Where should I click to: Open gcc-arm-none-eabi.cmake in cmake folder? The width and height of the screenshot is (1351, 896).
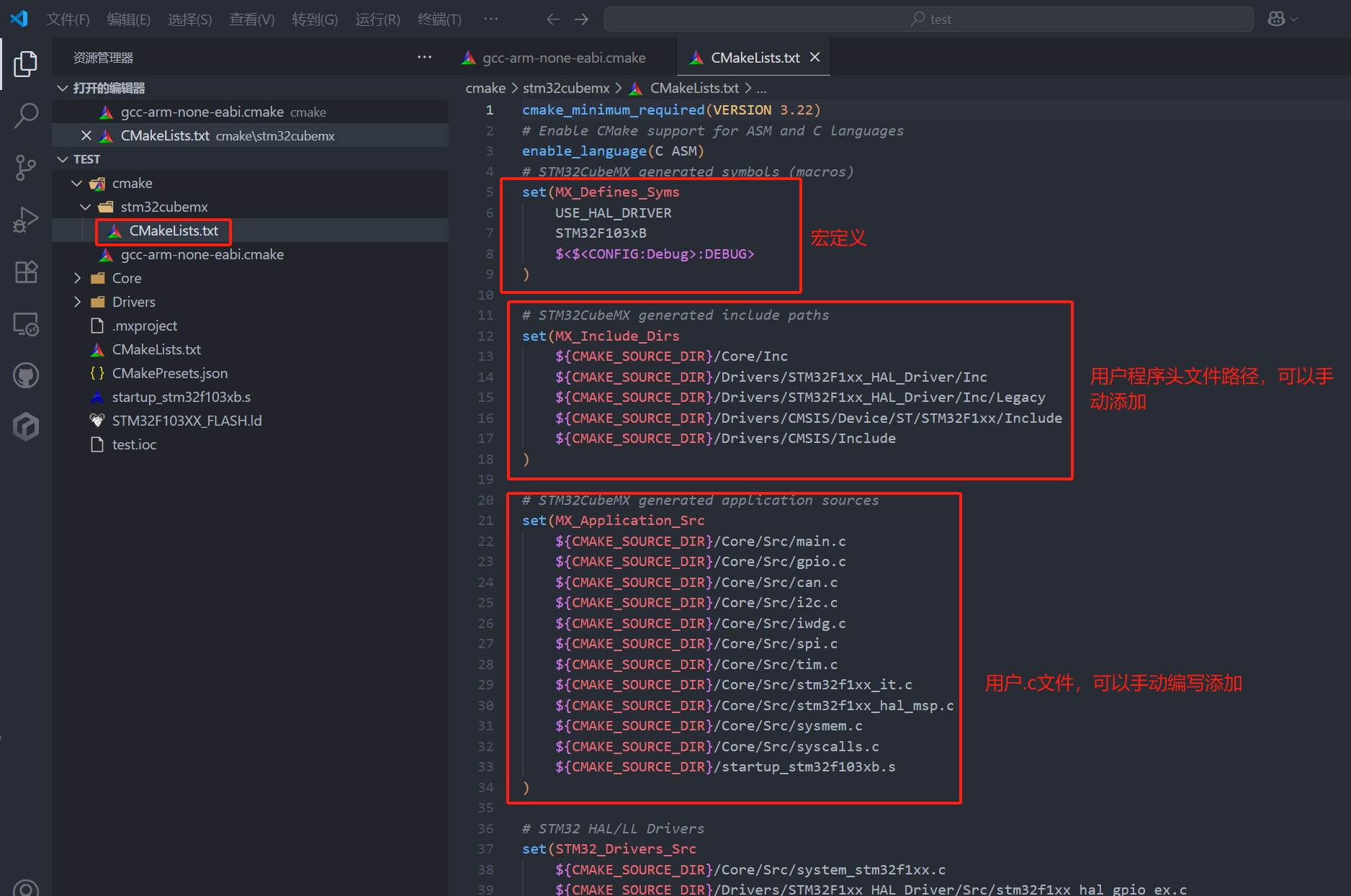click(x=251, y=254)
